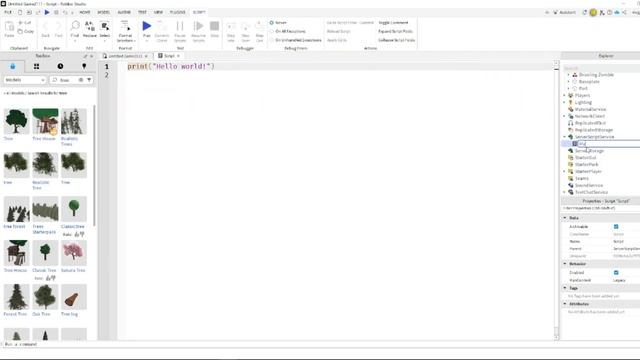Open the Toolbox Marketplace tab icon
Image resolution: width=640 pixels, height=360 pixels.
point(13,66)
